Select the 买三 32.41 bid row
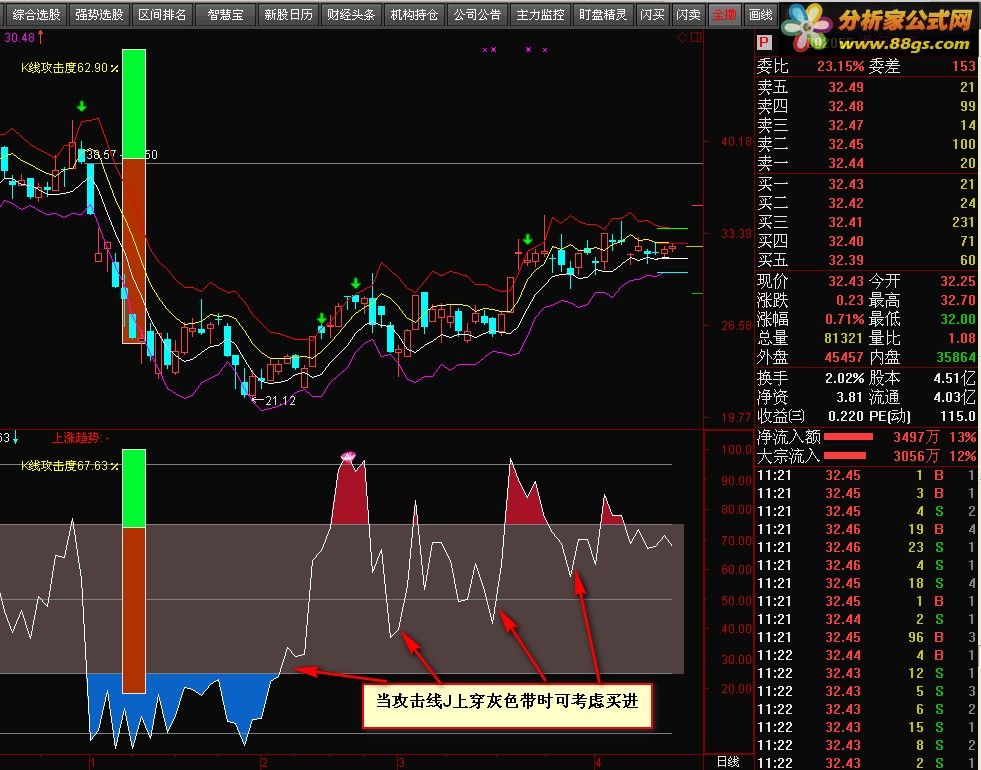Viewport: 981px width, 770px height. (x=867, y=222)
